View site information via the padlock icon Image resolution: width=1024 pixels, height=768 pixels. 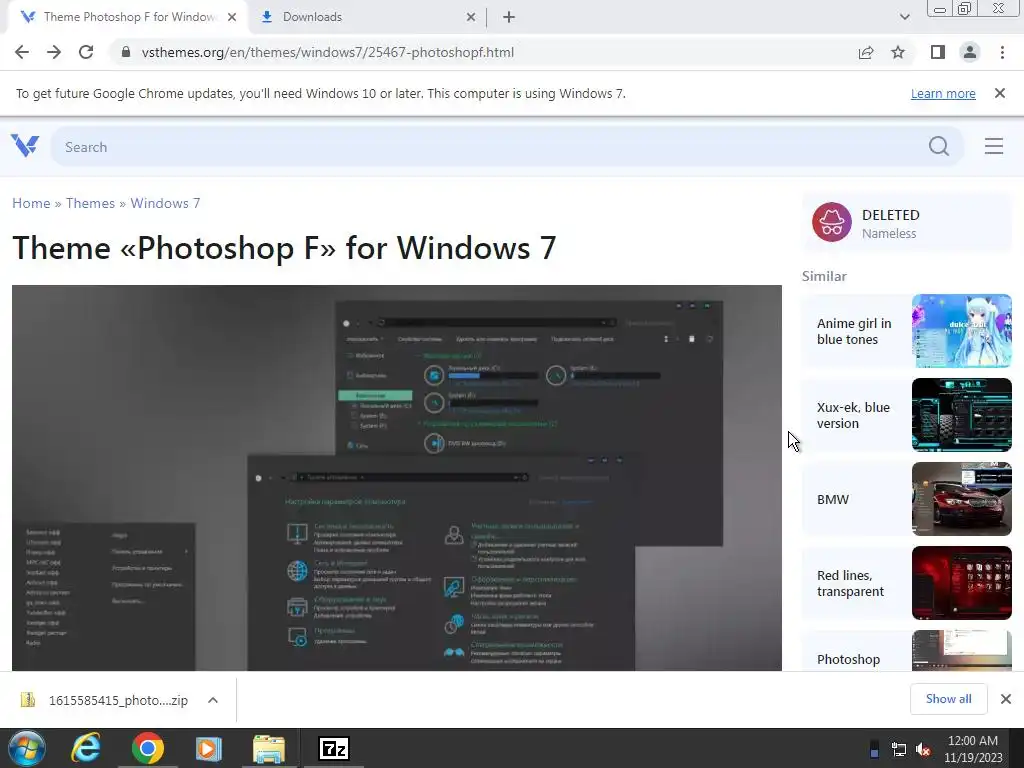pyautogui.click(x=126, y=52)
